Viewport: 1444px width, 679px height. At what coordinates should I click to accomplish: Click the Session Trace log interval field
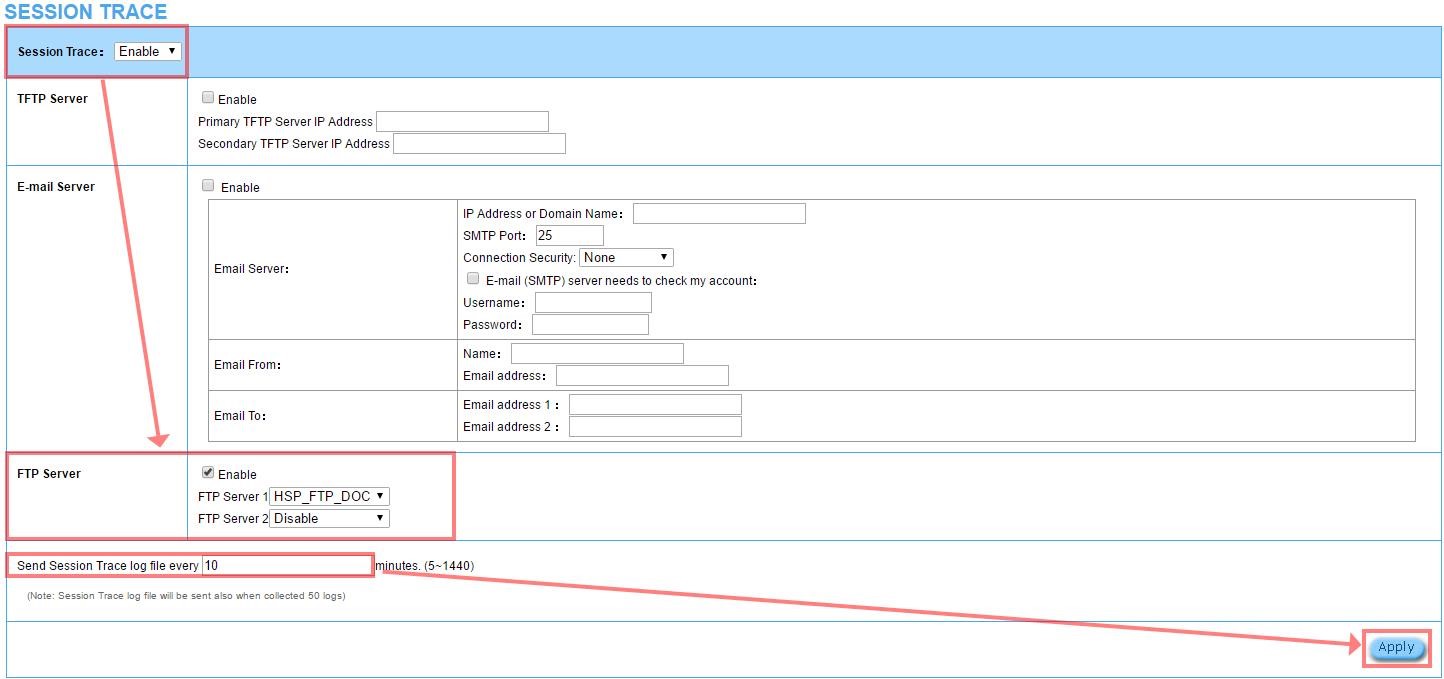286,566
